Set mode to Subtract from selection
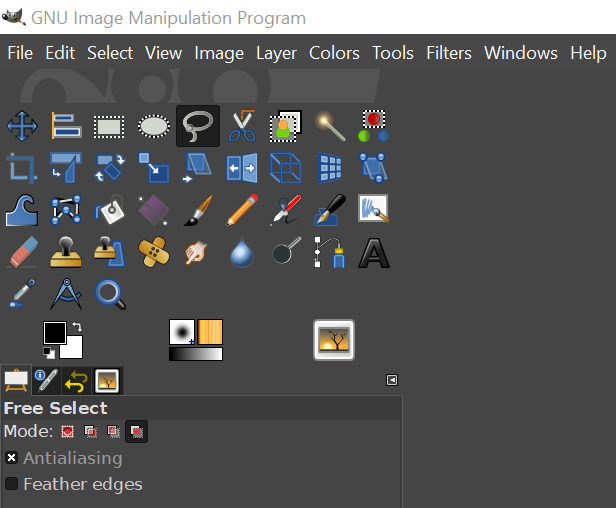Viewport: 616px width, 508px height. point(113,431)
